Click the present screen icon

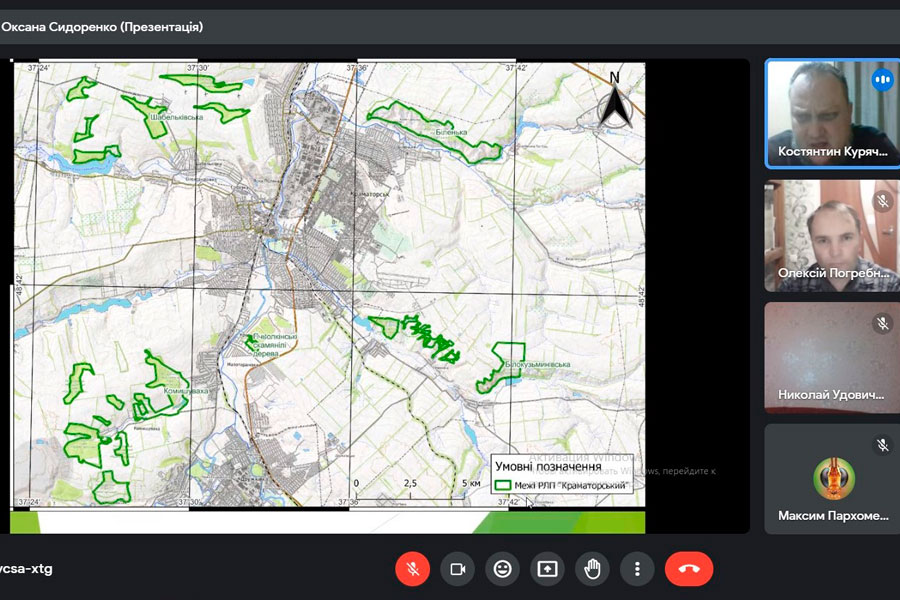click(547, 569)
